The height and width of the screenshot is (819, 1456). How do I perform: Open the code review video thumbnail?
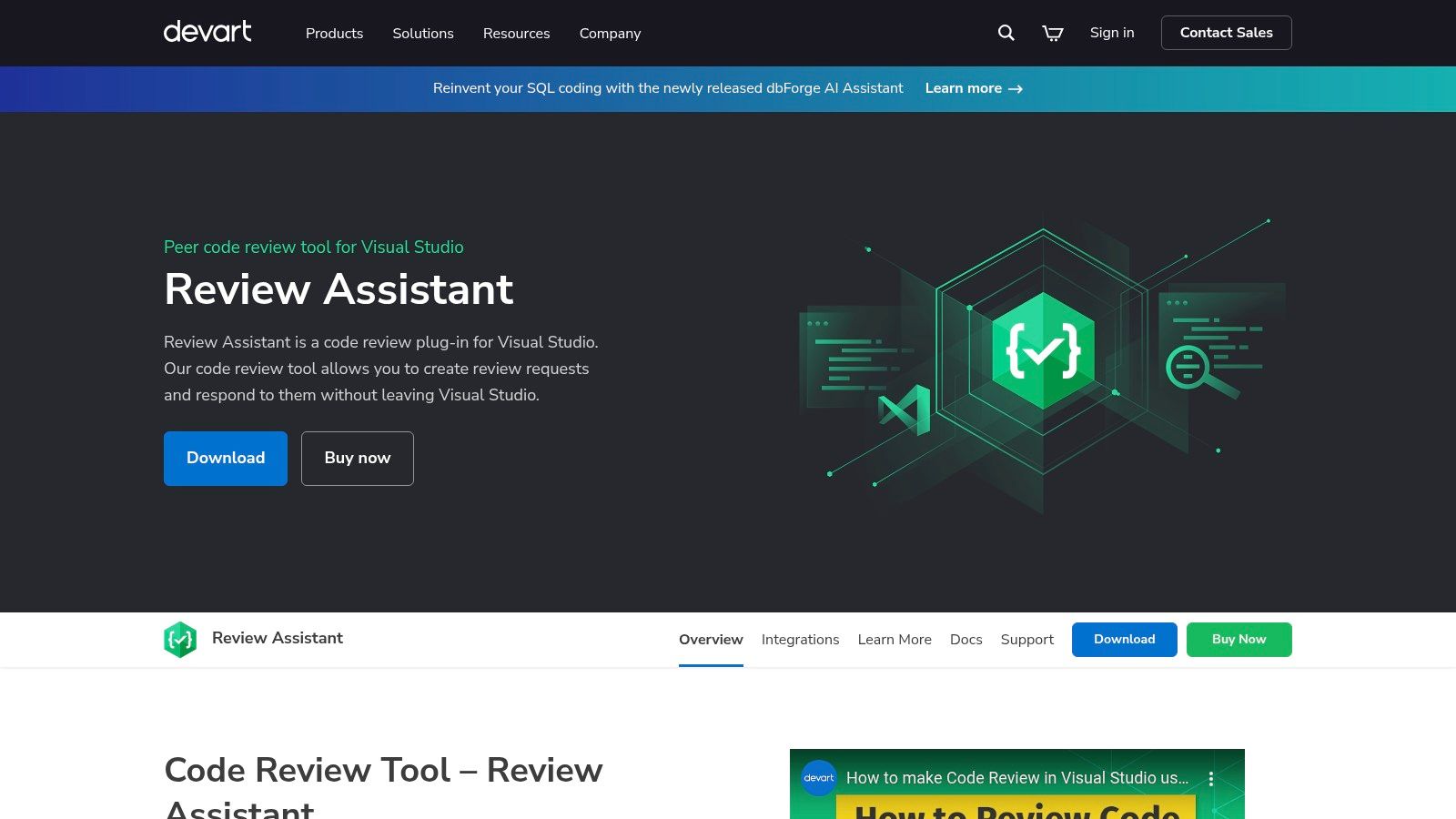tap(1016, 784)
